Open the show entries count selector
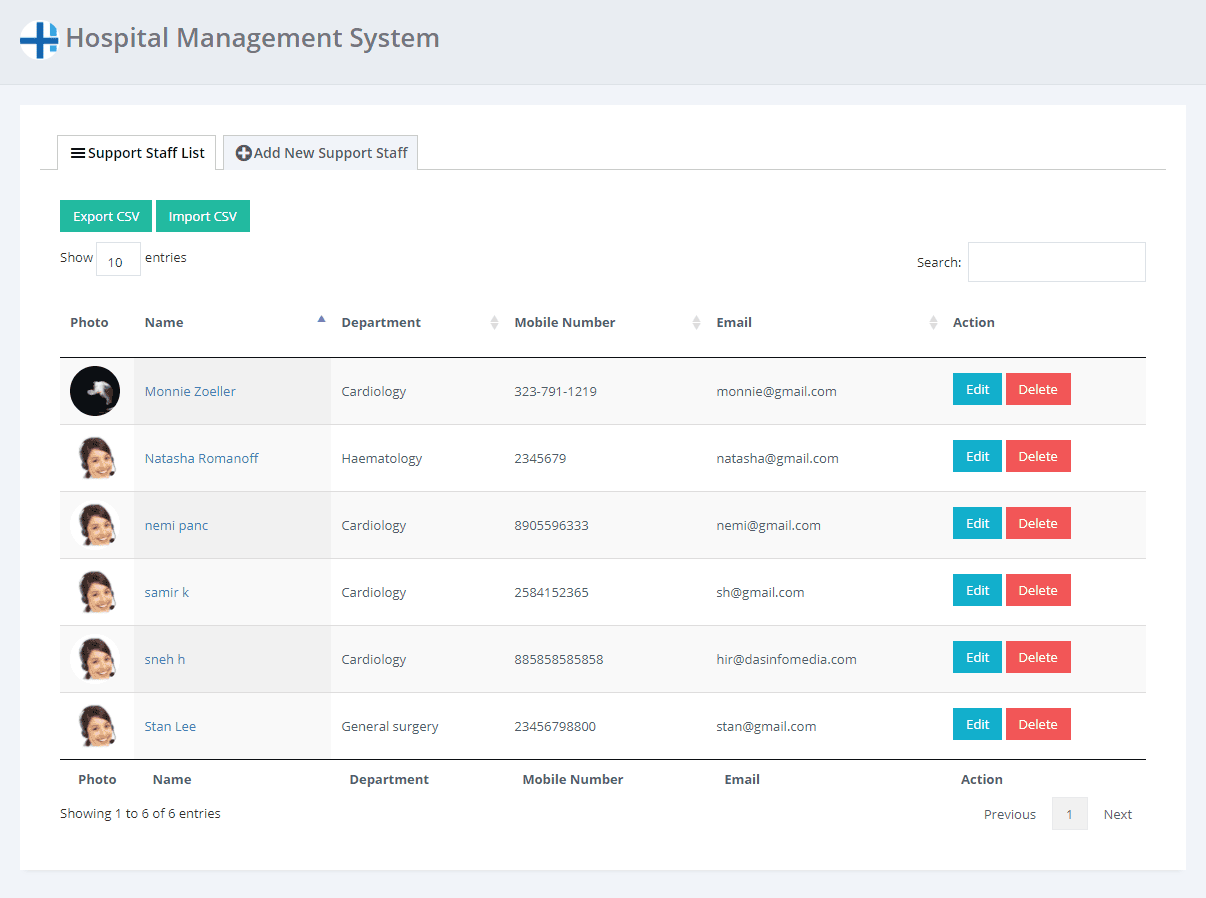Screen dimensions: 1206x898 [118, 260]
